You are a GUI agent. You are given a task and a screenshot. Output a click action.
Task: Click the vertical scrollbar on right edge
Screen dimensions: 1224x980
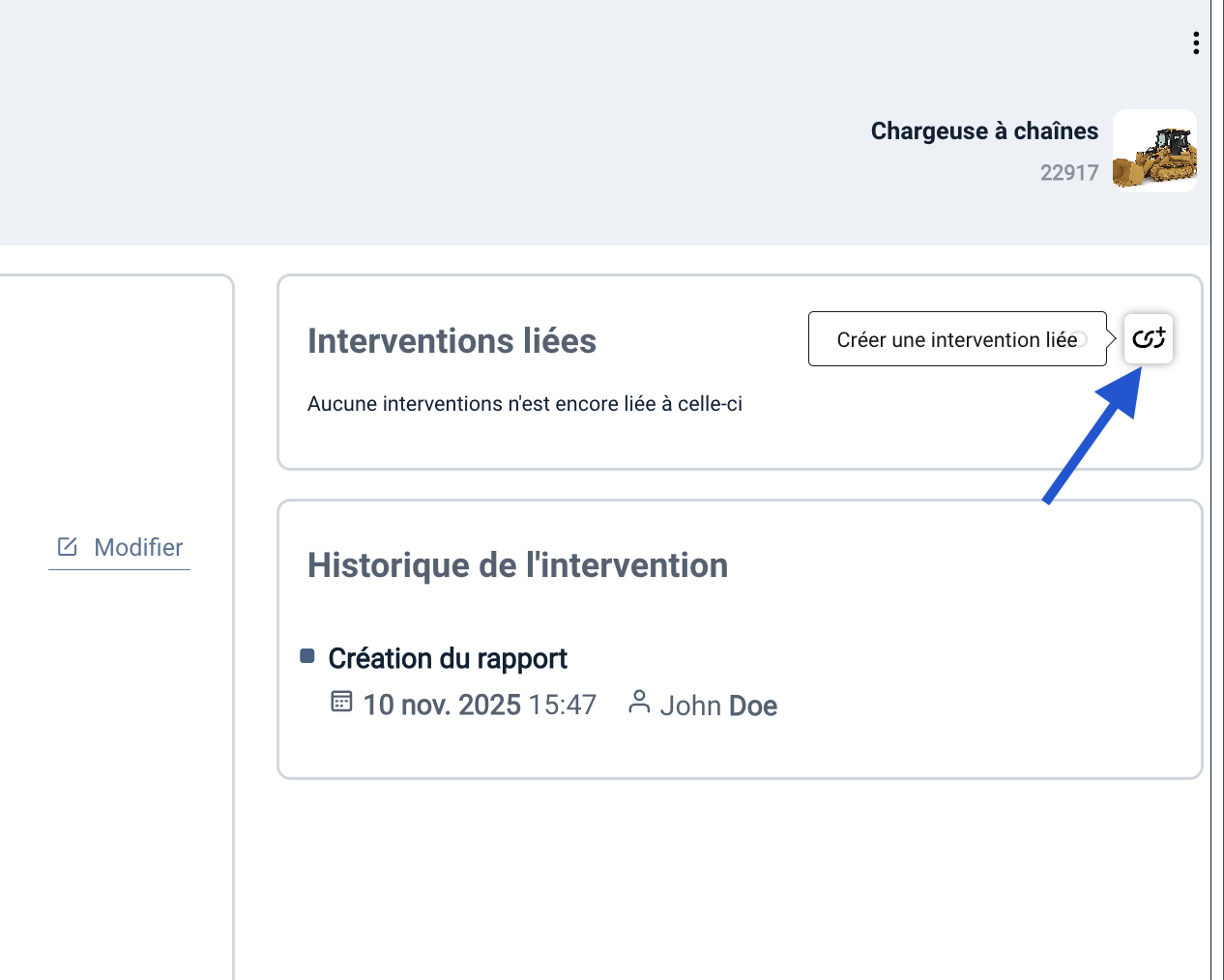(1217, 483)
